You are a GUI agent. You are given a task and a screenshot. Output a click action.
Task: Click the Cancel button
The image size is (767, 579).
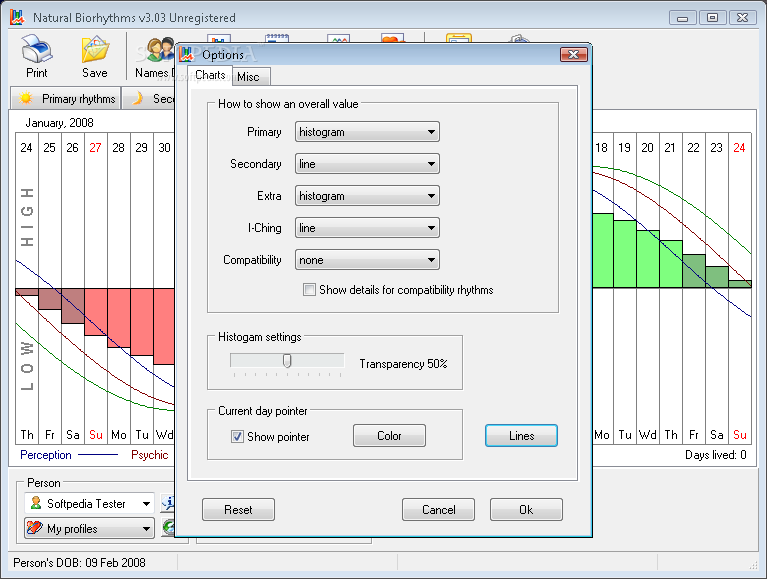[438, 510]
